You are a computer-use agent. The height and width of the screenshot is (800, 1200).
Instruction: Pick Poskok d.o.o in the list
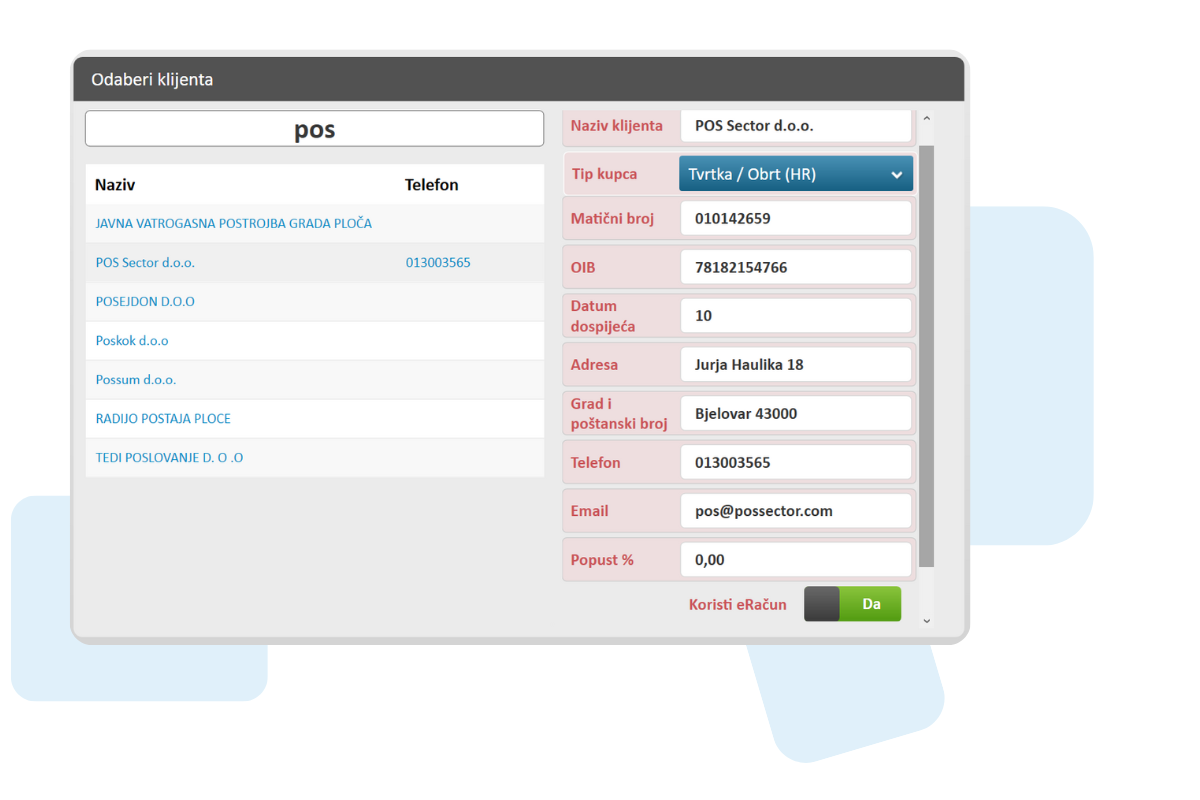132,341
